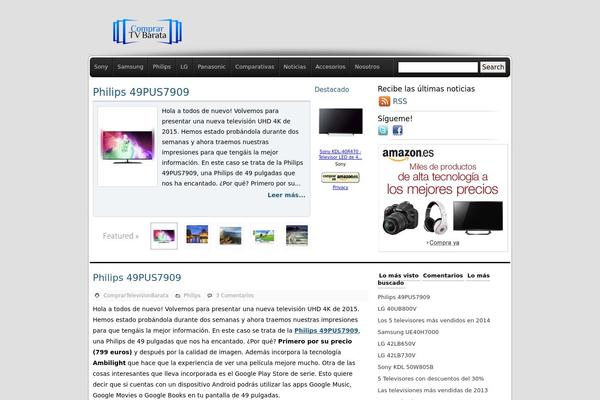Viewport: 600px width, 400px height.
Task: Follow the Compra ya link
Action: tap(444, 243)
